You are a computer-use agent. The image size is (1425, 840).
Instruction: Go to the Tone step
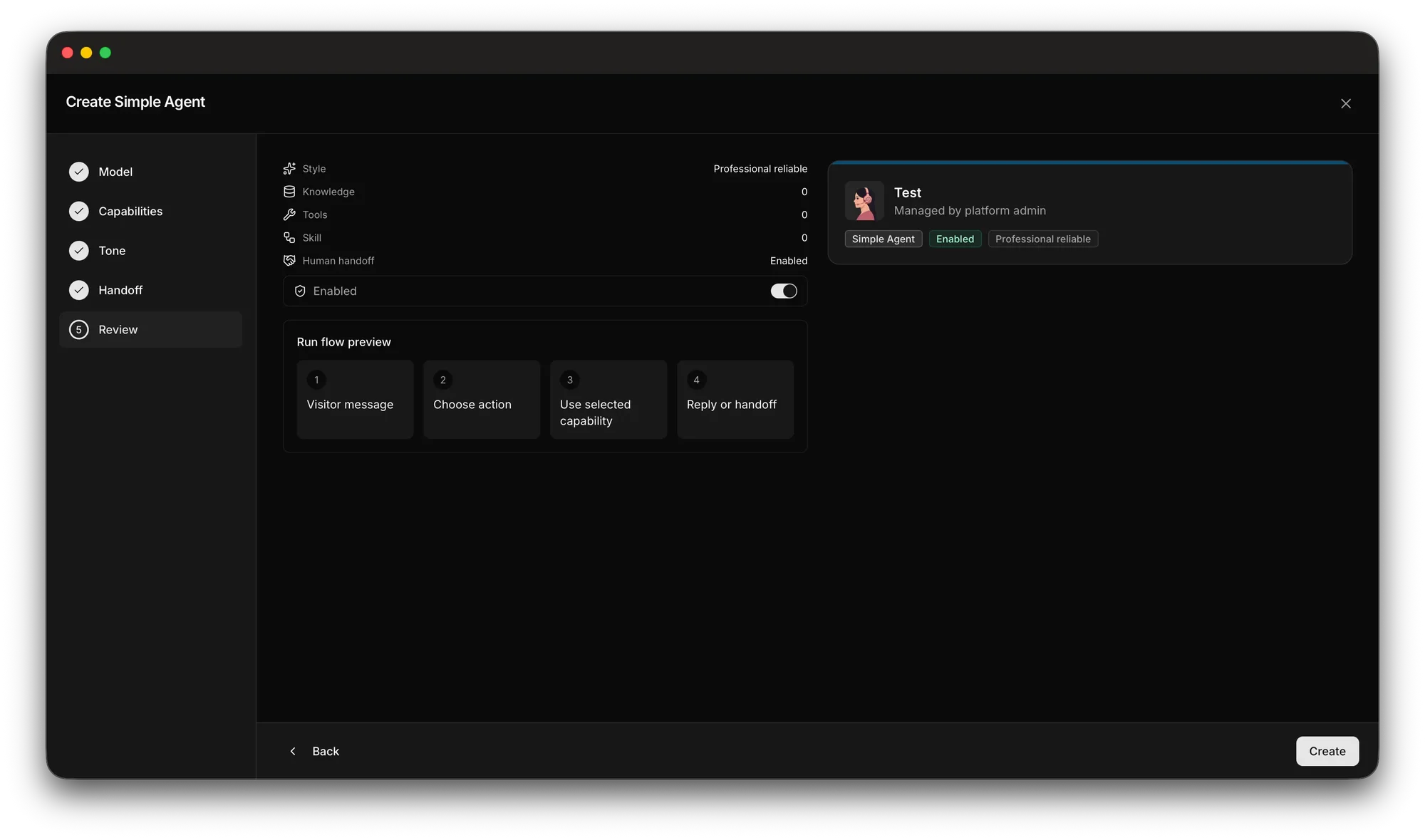pyautogui.click(x=151, y=251)
